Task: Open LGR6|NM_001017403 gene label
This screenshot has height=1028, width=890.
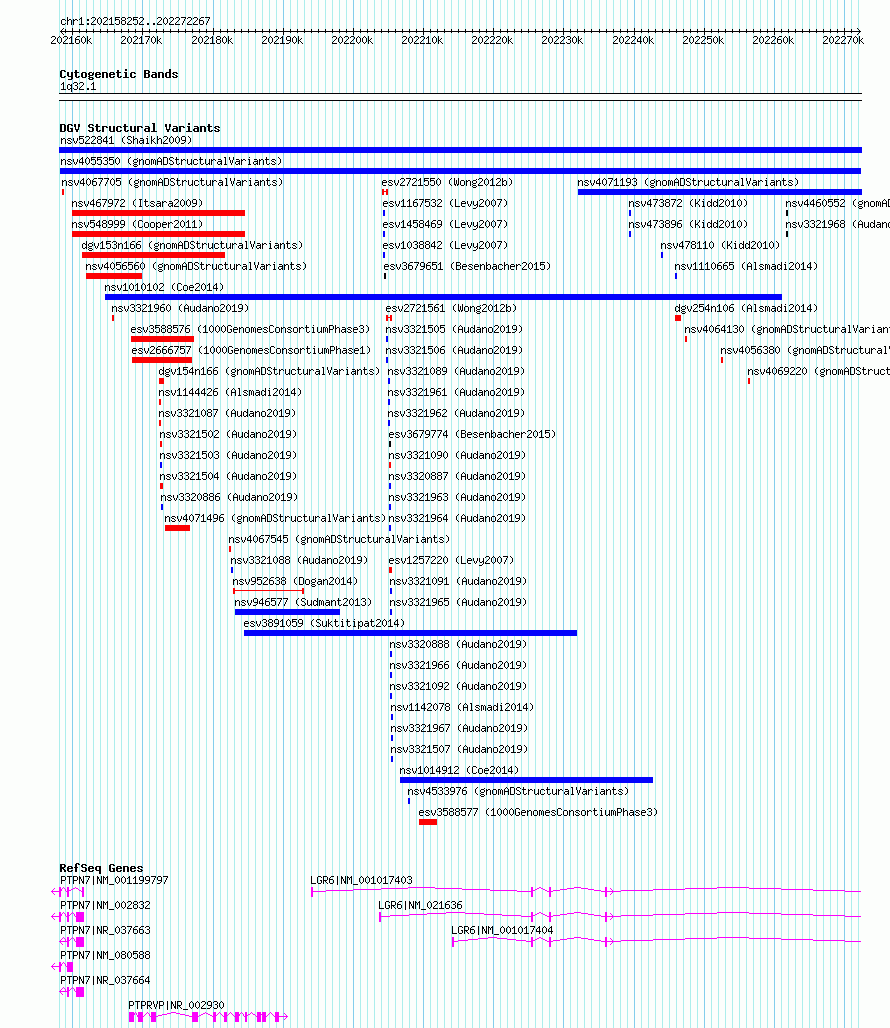Action: point(361,880)
